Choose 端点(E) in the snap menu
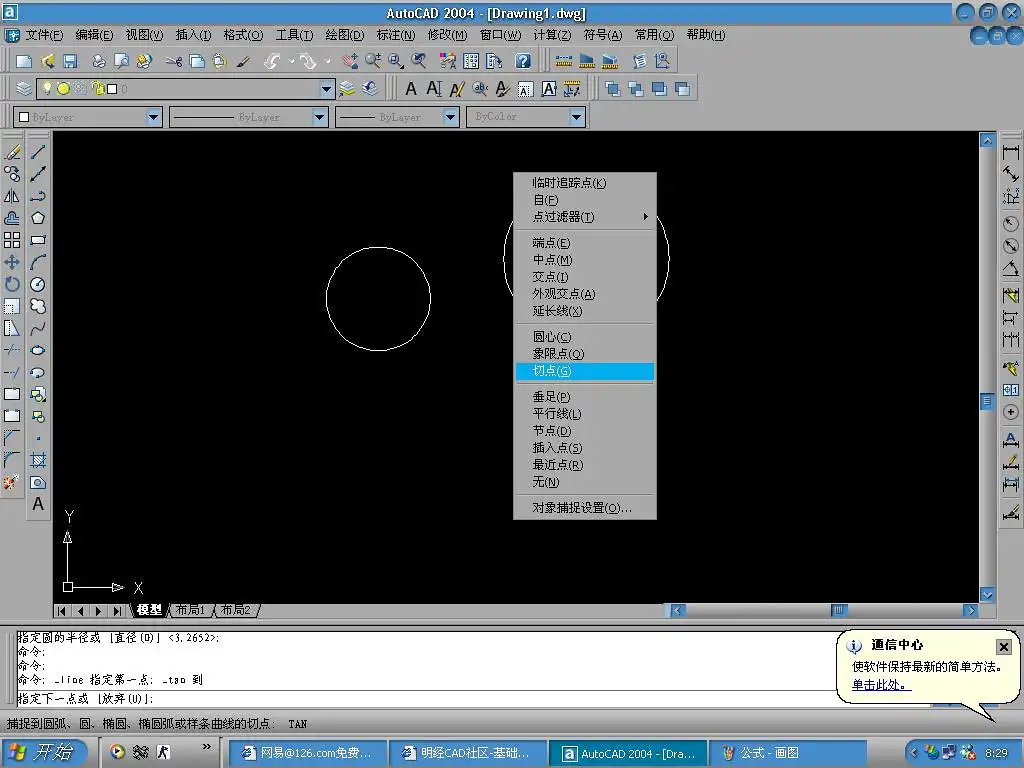Screen dimensions: 1024x768 [x=584, y=243]
